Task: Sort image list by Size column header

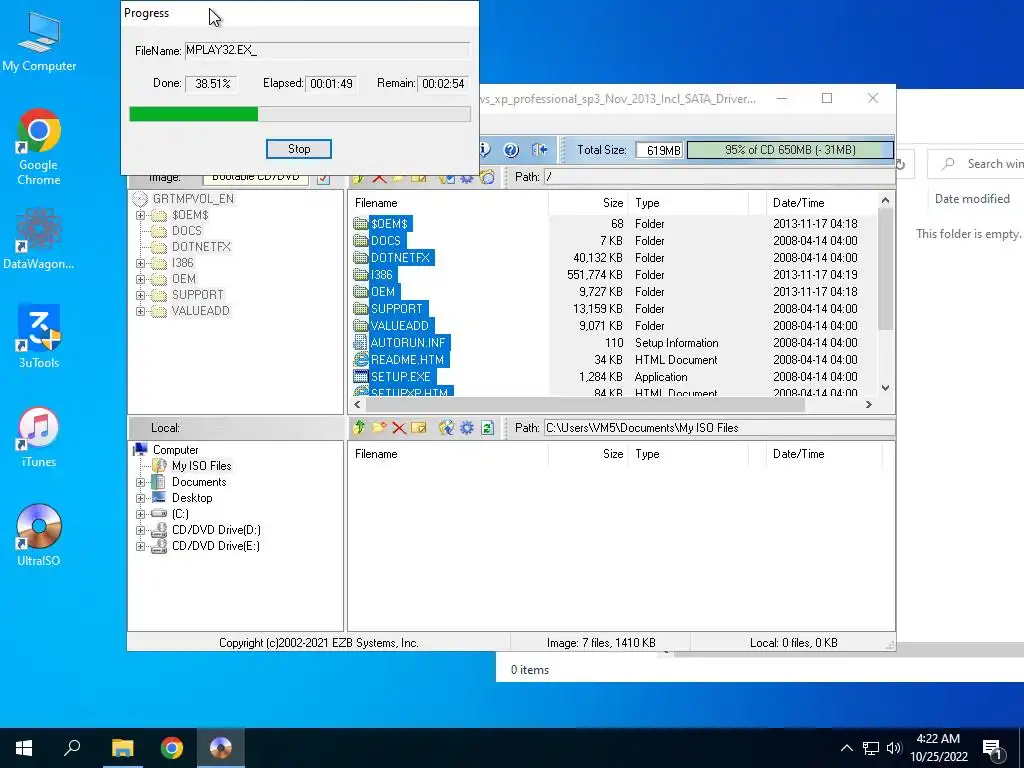Action: point(588,203)
